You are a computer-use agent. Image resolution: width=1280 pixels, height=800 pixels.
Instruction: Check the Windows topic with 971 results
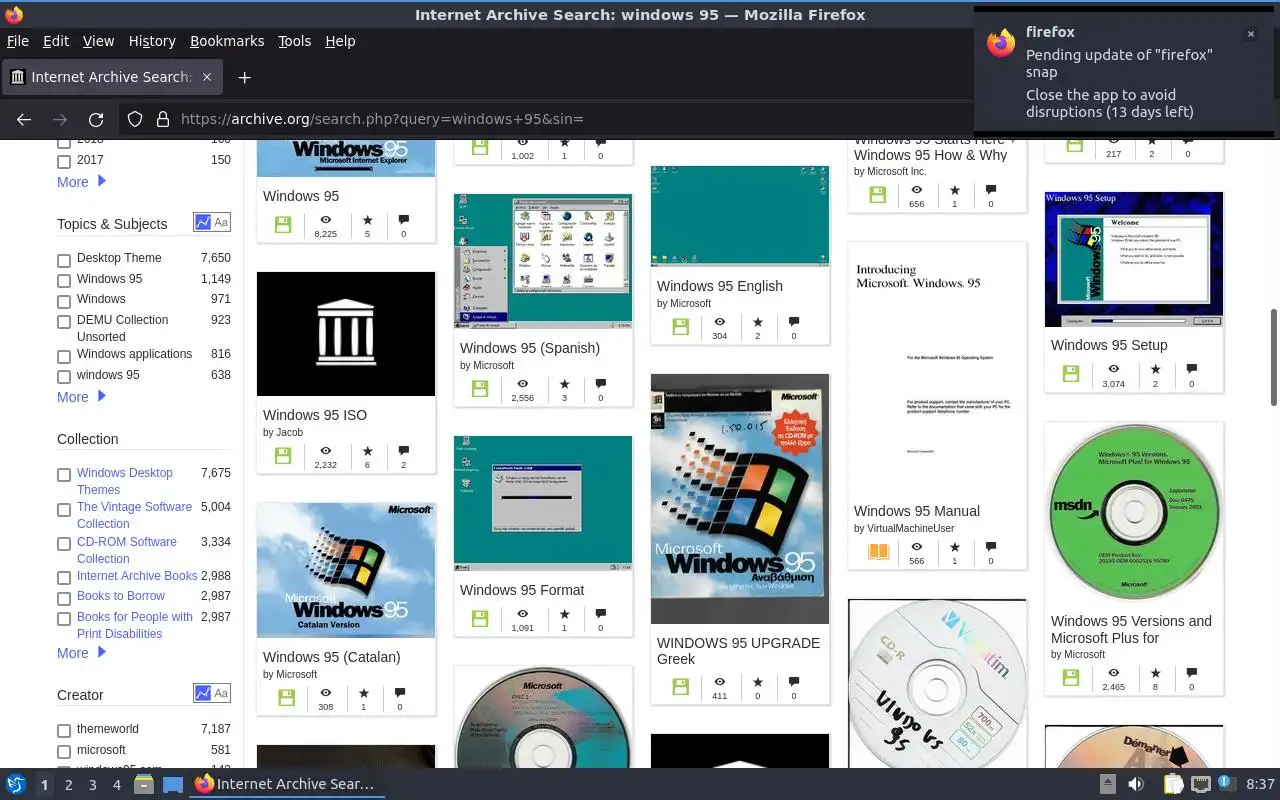[64, 301]
